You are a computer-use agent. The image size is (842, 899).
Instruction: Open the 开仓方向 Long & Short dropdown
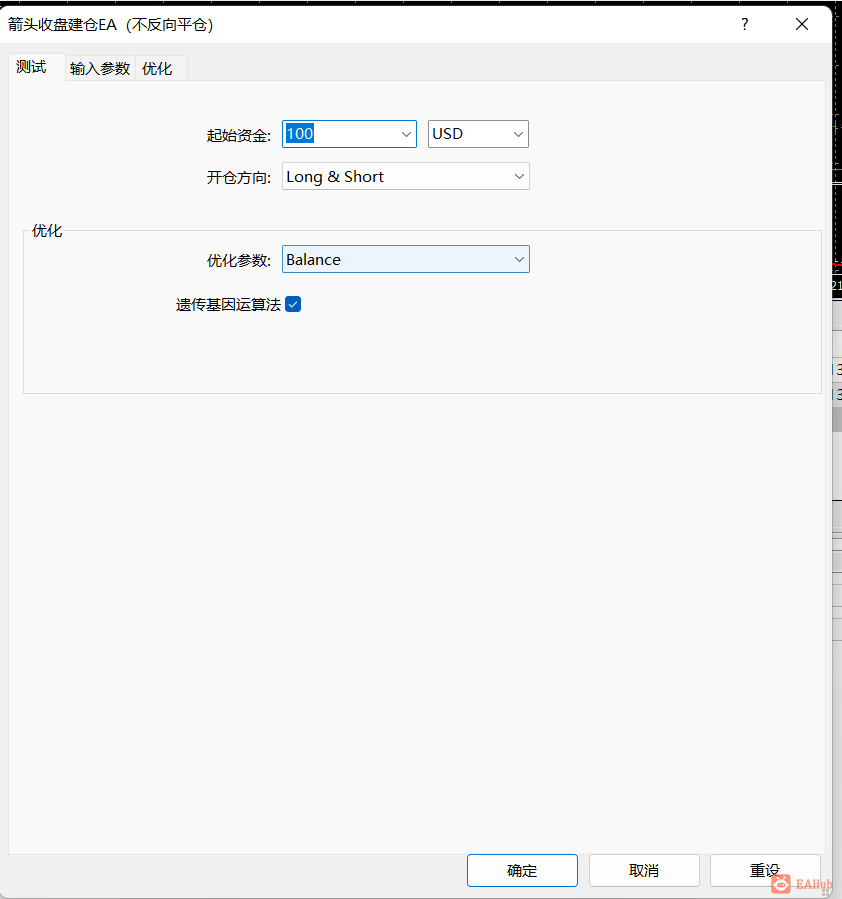(406, 177)
